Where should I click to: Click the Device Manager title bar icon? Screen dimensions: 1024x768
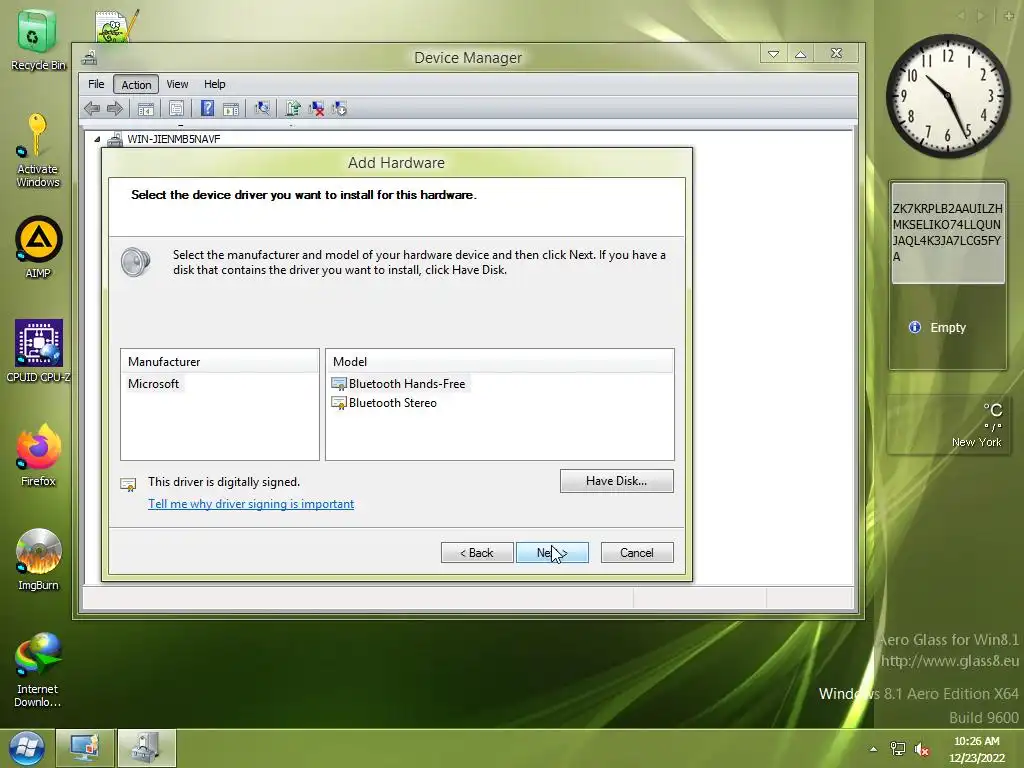pyautogui.click(x=89, y=58)
